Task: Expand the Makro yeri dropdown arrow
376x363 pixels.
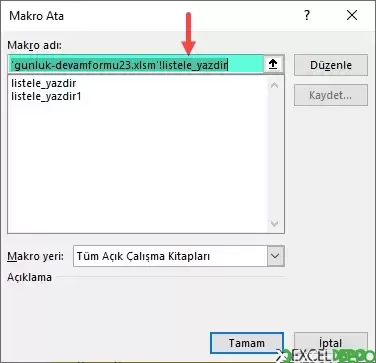Action: (x=275, y=256)
